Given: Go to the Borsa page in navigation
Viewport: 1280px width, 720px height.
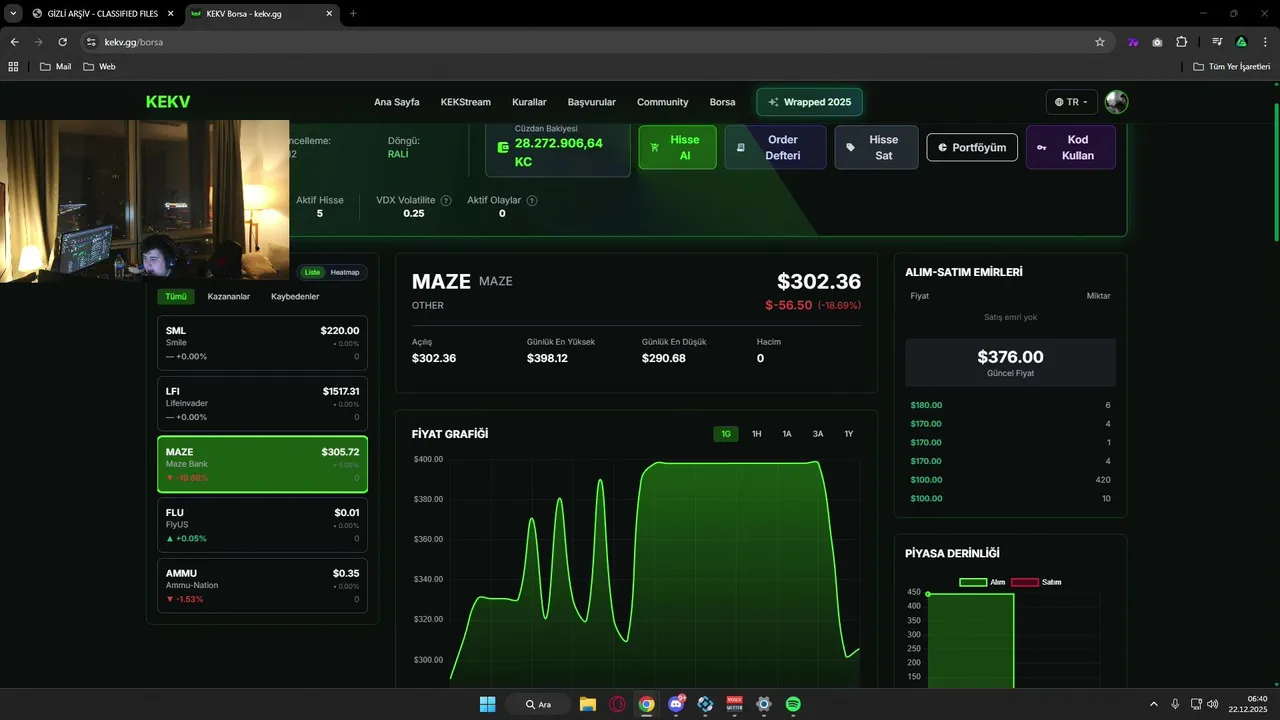Looking at the screenshot, I should (x=722, y=102).
